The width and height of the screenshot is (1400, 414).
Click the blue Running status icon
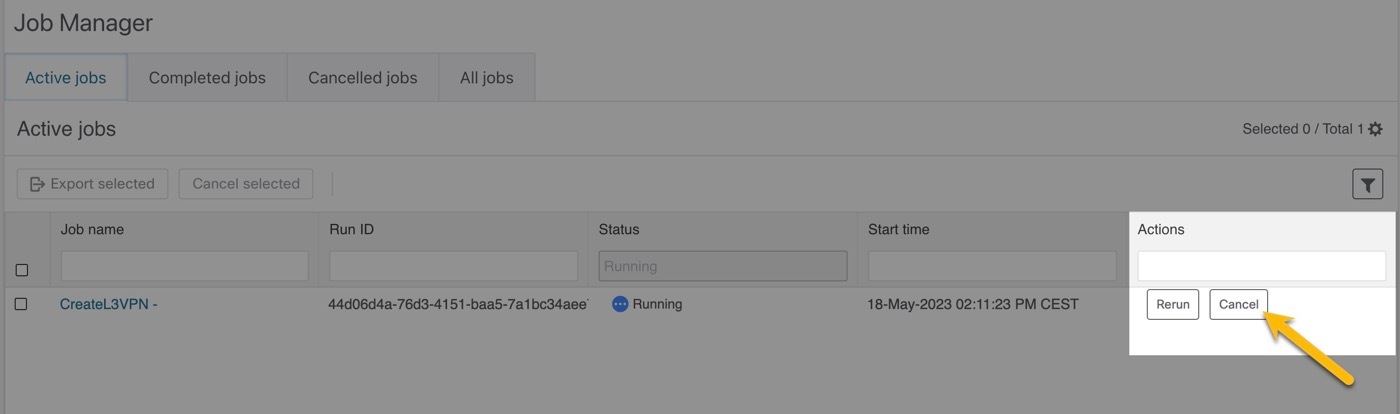point(620,304)
